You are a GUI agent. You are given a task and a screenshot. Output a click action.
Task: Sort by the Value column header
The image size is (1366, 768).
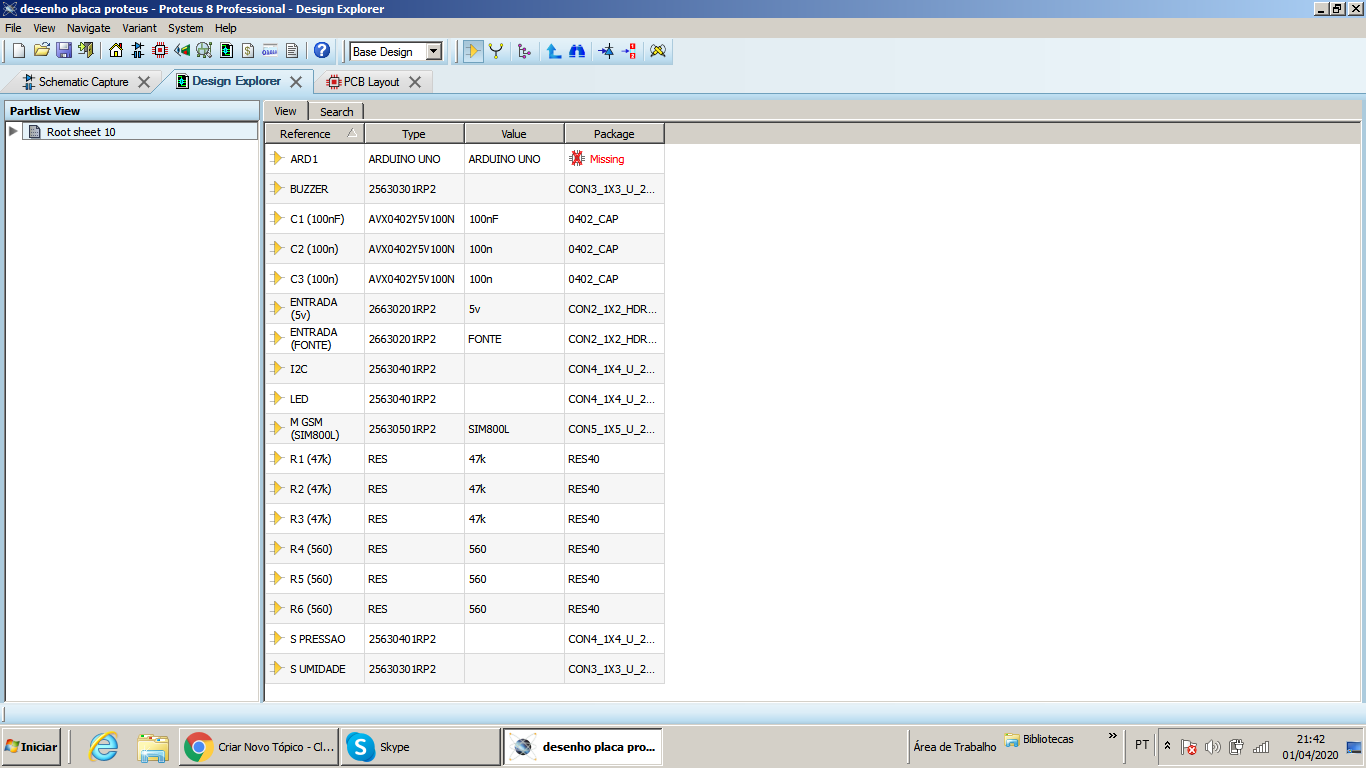pos(514,133)
